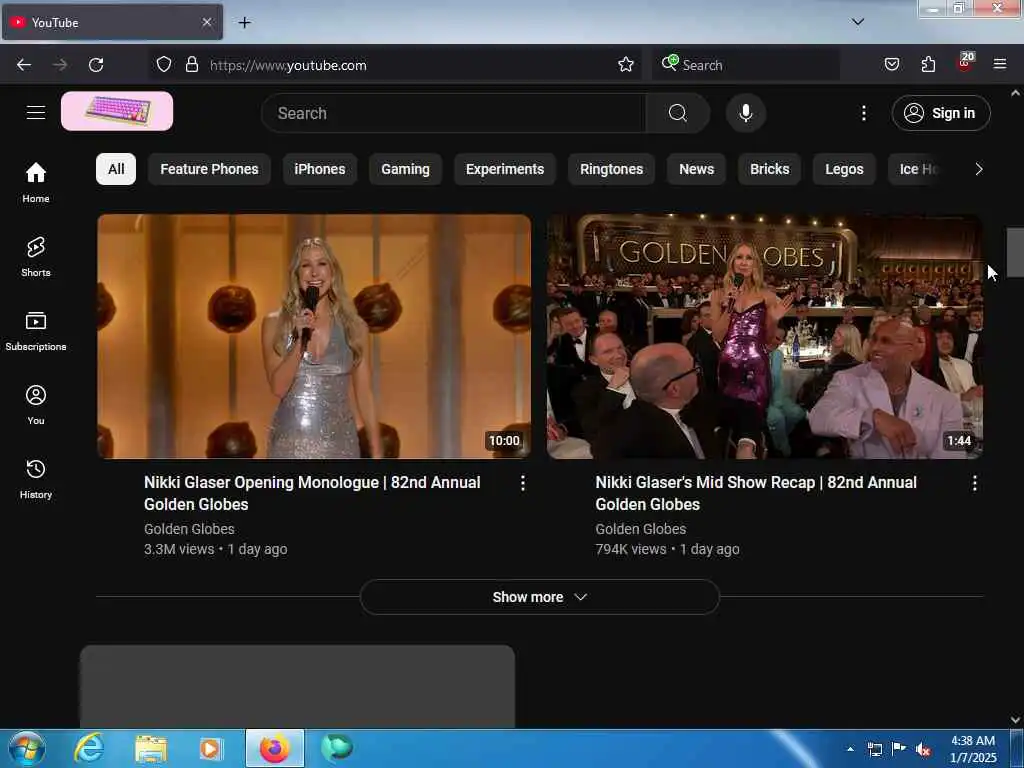
Task: Click the Firefox toolbar Search box
Action: [x=746, y=65]
